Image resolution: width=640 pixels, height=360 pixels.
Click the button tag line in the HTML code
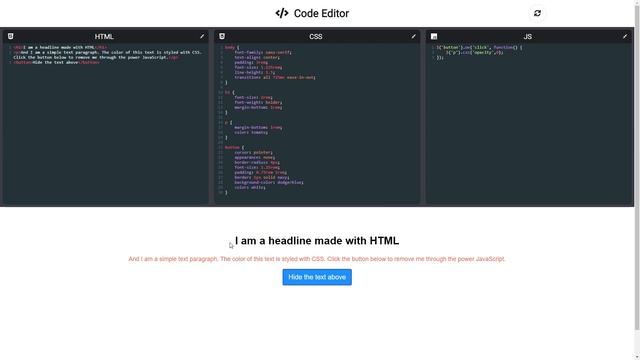pos(56,62)
